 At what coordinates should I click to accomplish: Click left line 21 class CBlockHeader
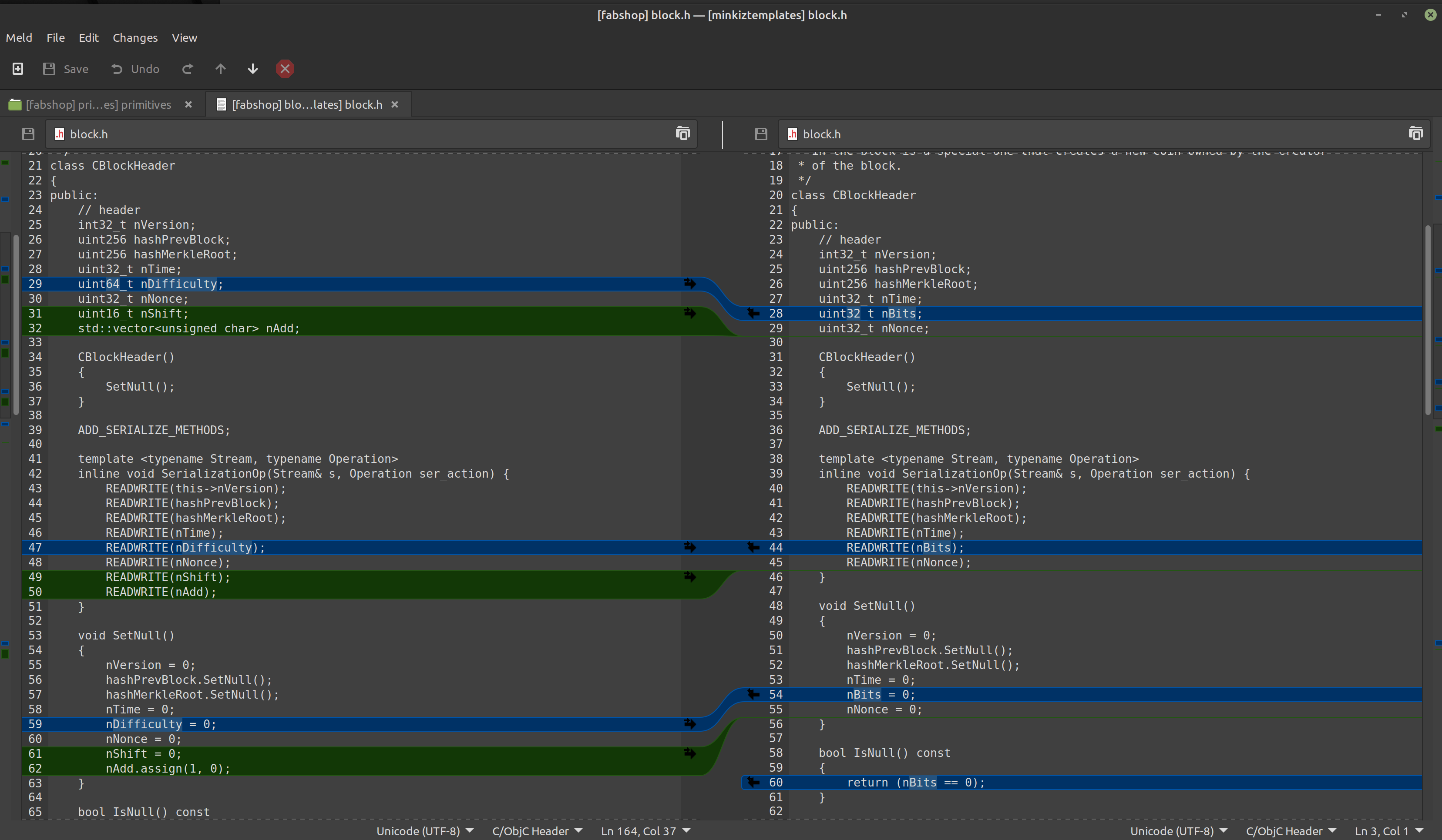[113, 166]
